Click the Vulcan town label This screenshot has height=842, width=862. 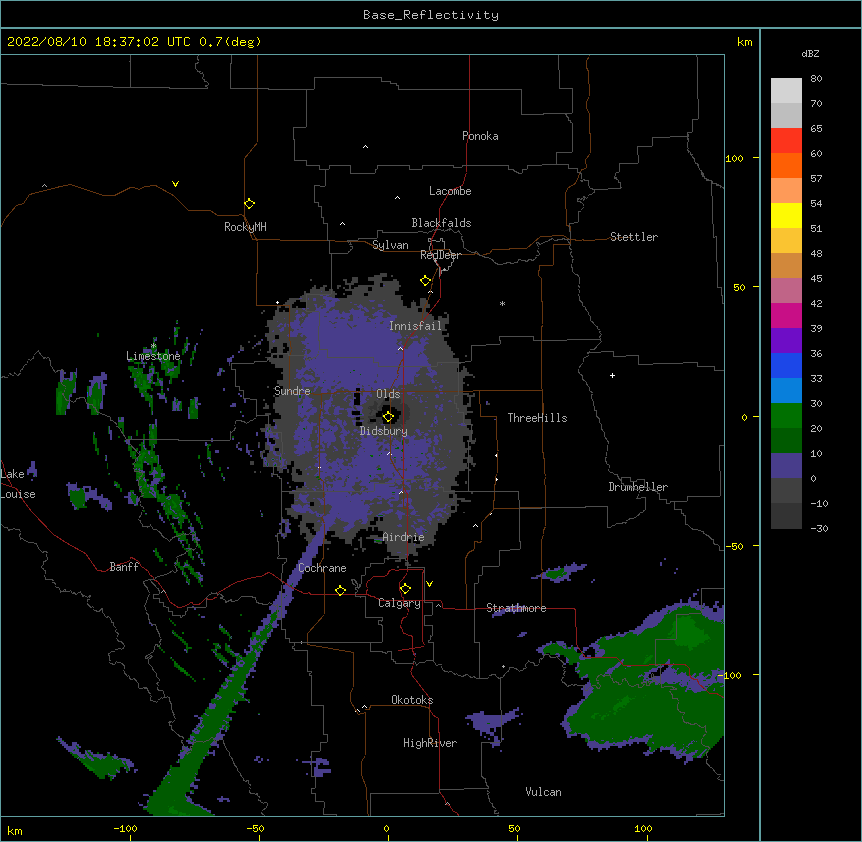click(x=543, y=792)
